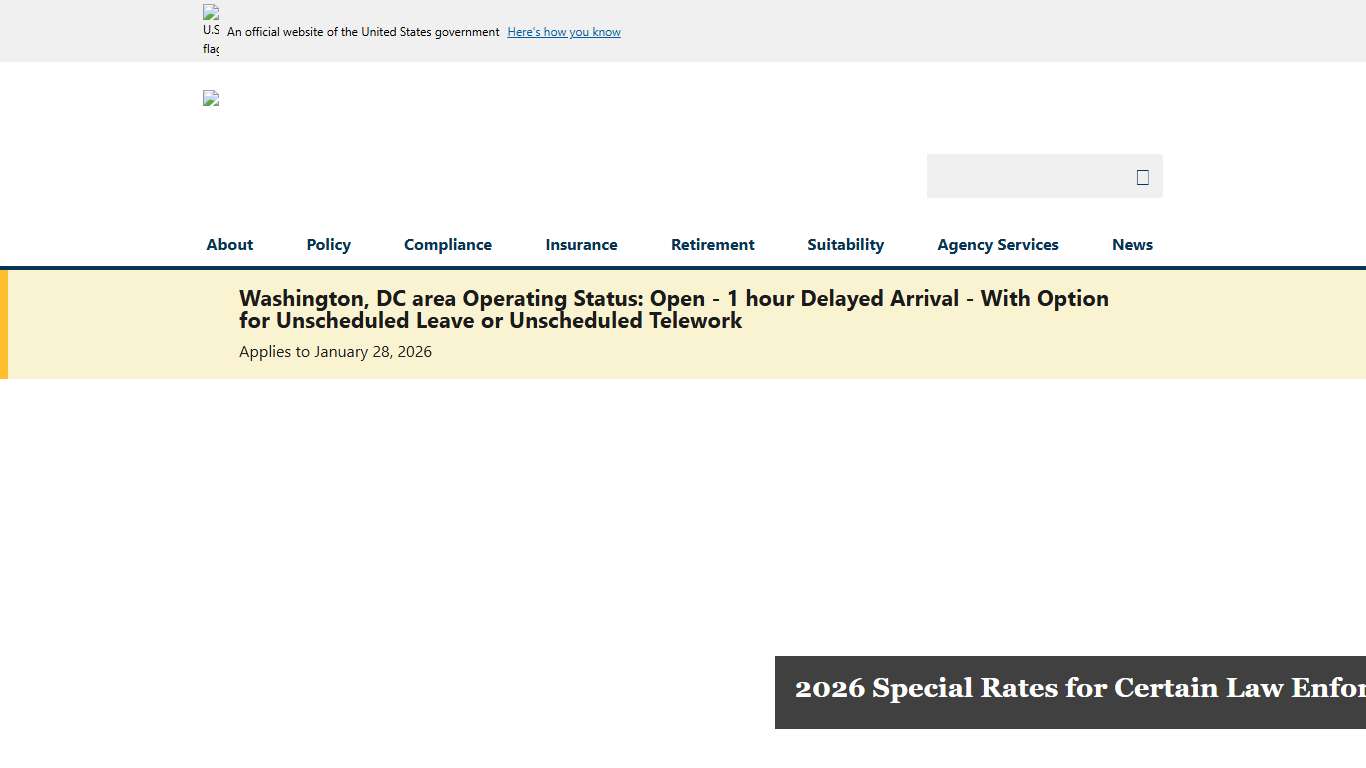Screen dimensions: 1366x768
Task: Click "Applies to January 28, 2026" text
Action: pos(335,351)
